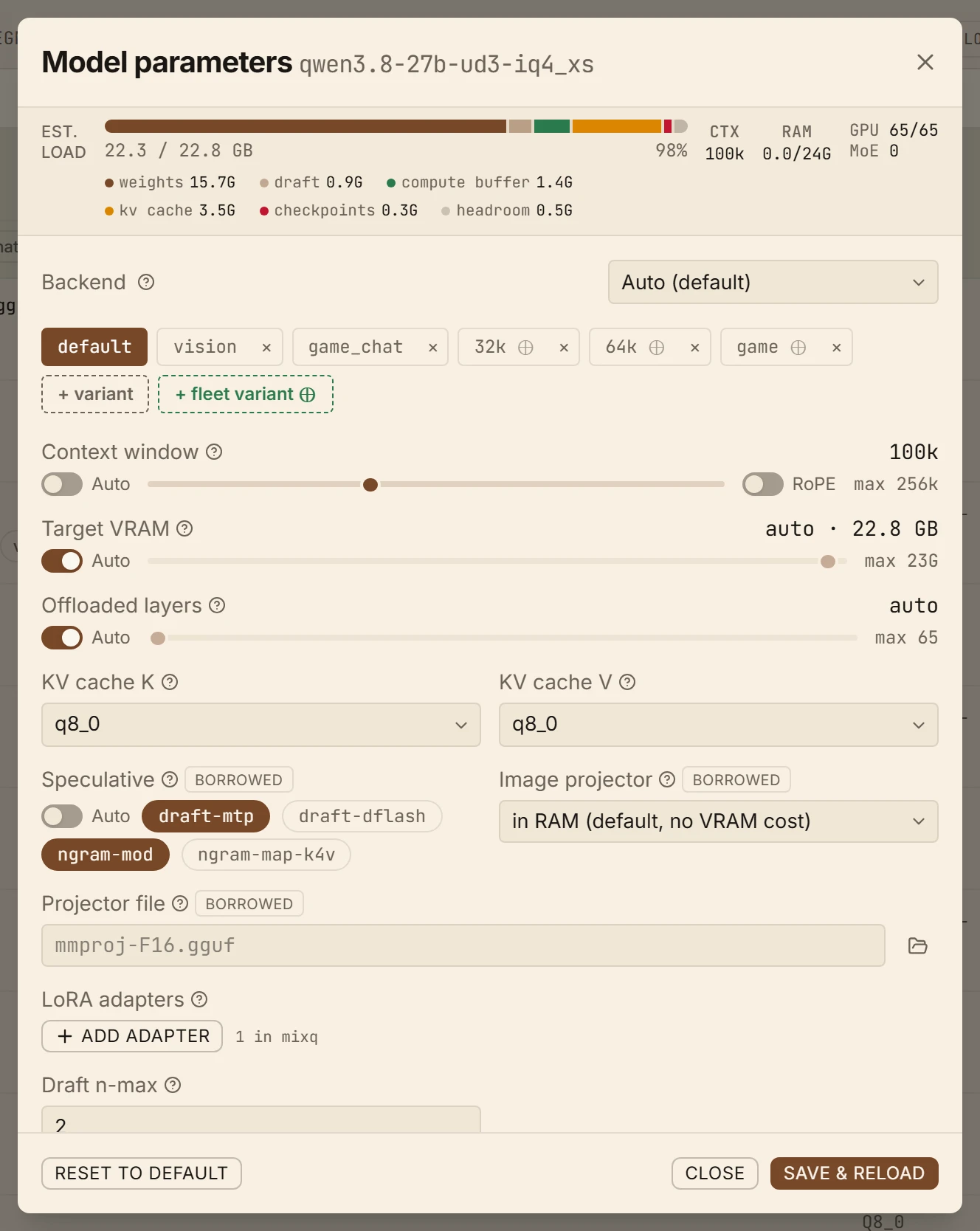Deselect the ngram-mod speculative option
Image resolution: width=980 pixels, height=1231 pixels.
coord(106,855)
